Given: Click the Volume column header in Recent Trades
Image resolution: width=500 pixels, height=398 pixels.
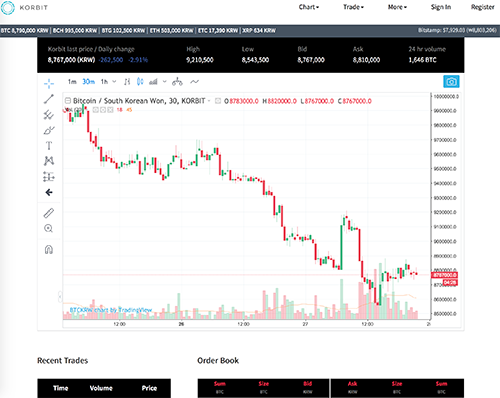Looking at the screenshot, I should (101, 388).
